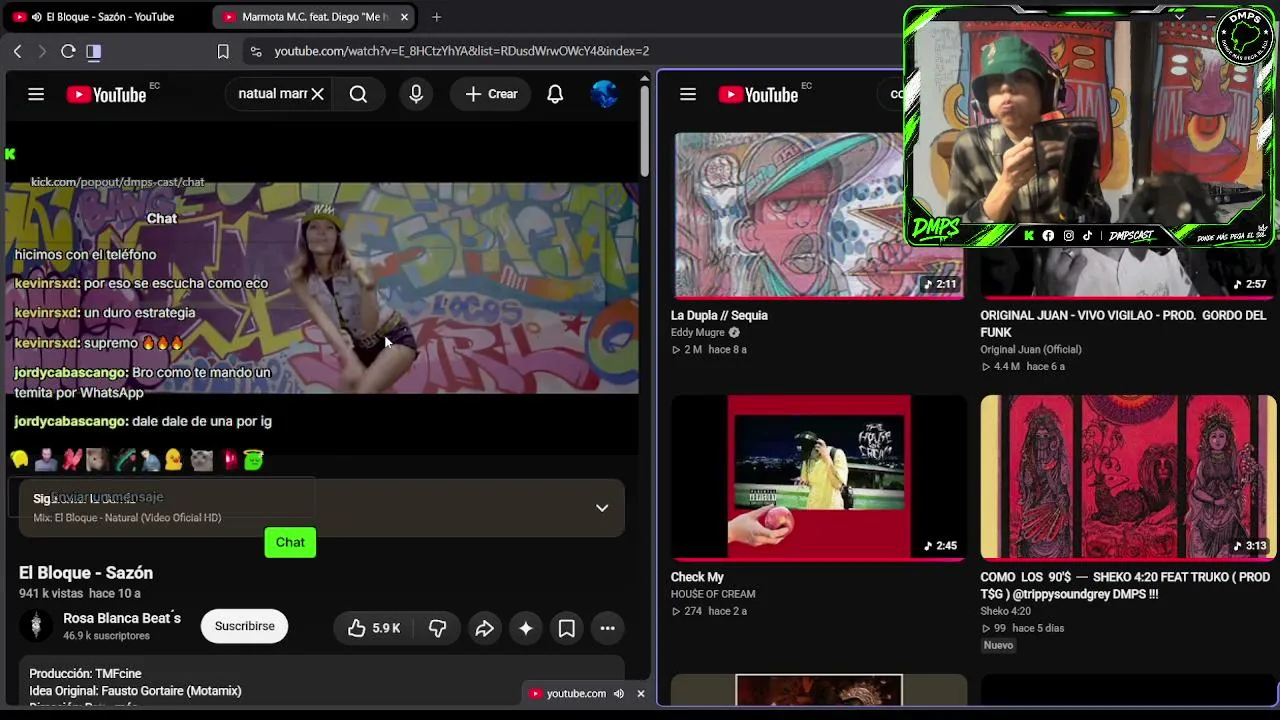Open Rosa Blanca Beat's channel avatar
1280x720 pixels.
tap(36, 626)
